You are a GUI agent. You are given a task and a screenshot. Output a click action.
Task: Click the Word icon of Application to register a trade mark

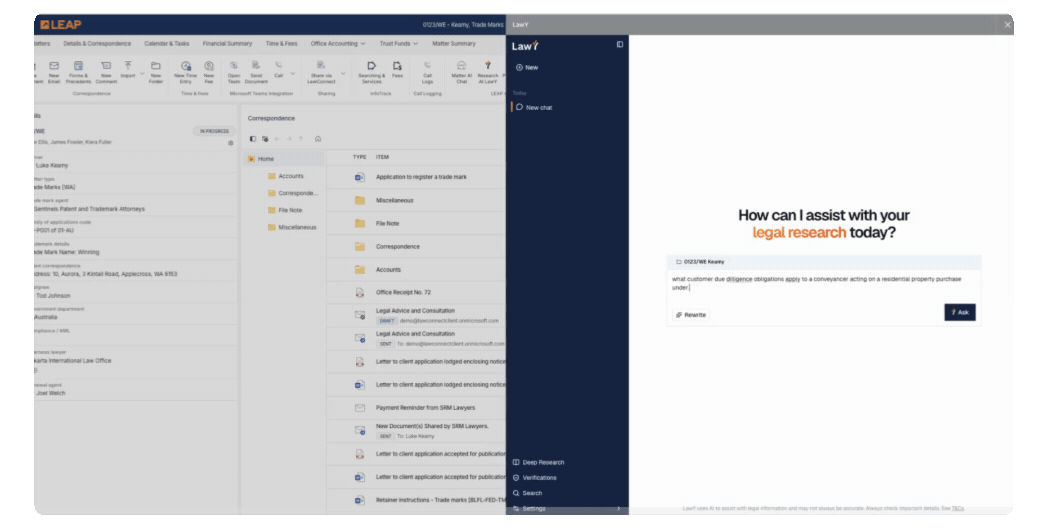[359, 177]
